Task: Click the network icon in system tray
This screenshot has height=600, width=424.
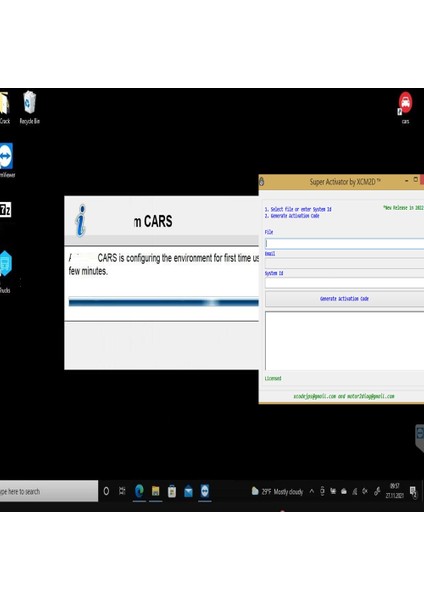Action: coord(354,491)
